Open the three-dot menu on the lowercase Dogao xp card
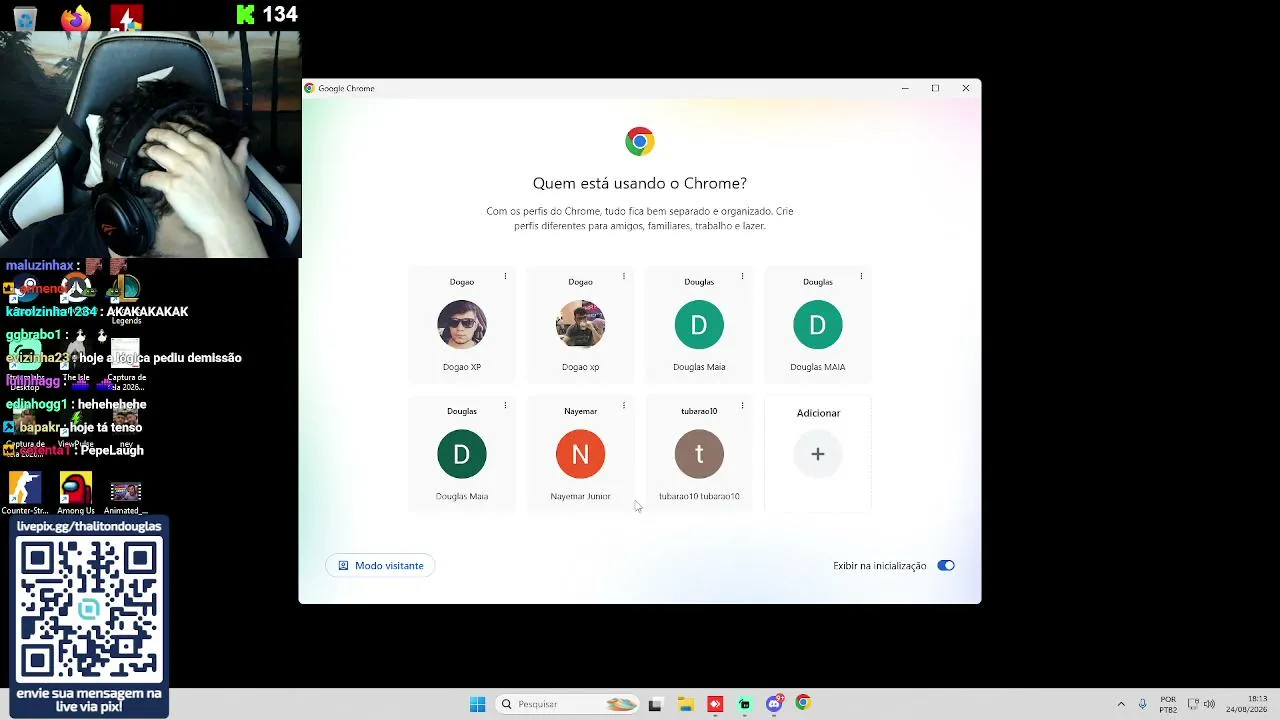The width and height of the screenshot is (1280, 720). click(x=624, y=276)
